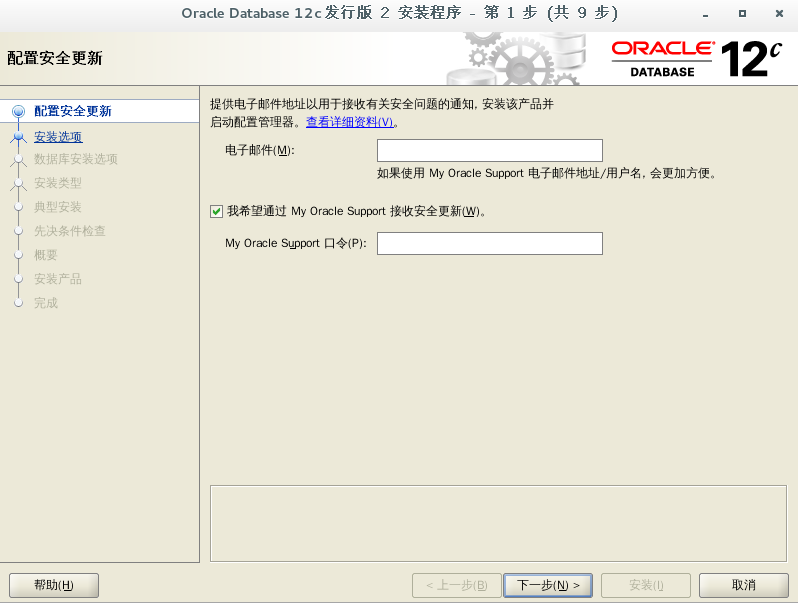This screenshot has width=798, height=603.
Task: Click 数据库安装选项 step label
Action: 76,159
